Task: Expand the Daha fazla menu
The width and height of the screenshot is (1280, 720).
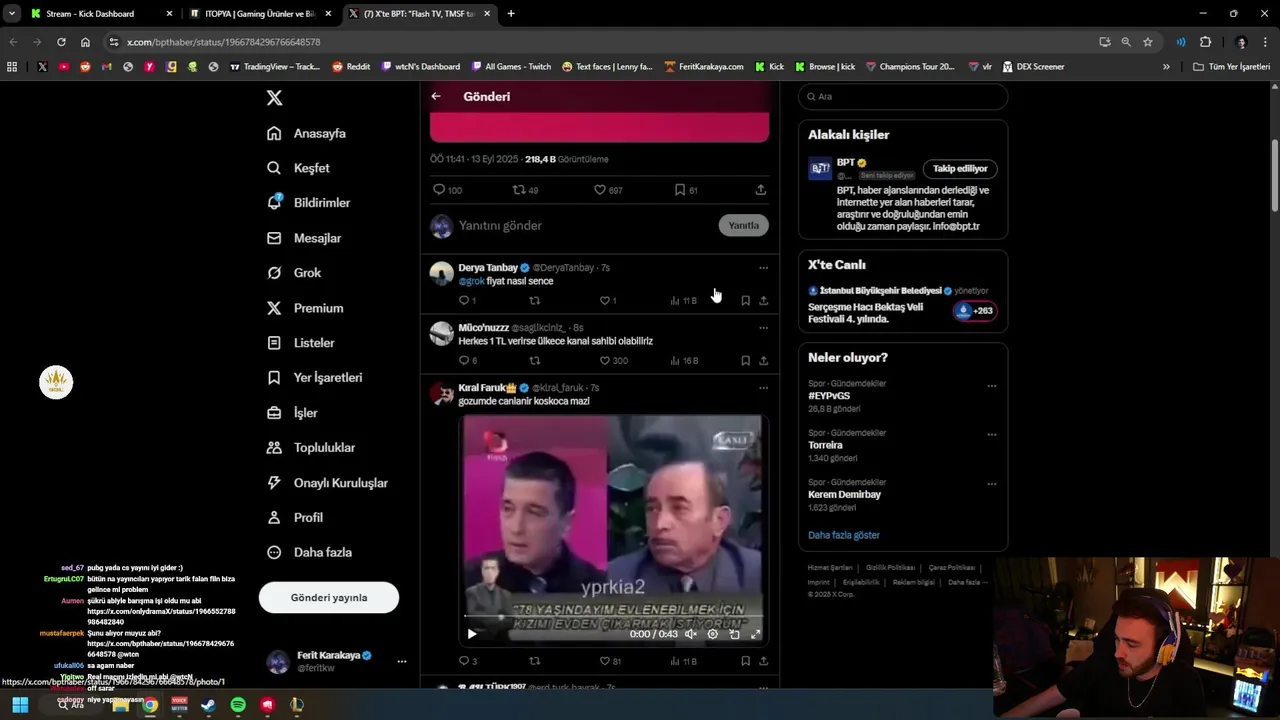Action: [x=309, y=553]
